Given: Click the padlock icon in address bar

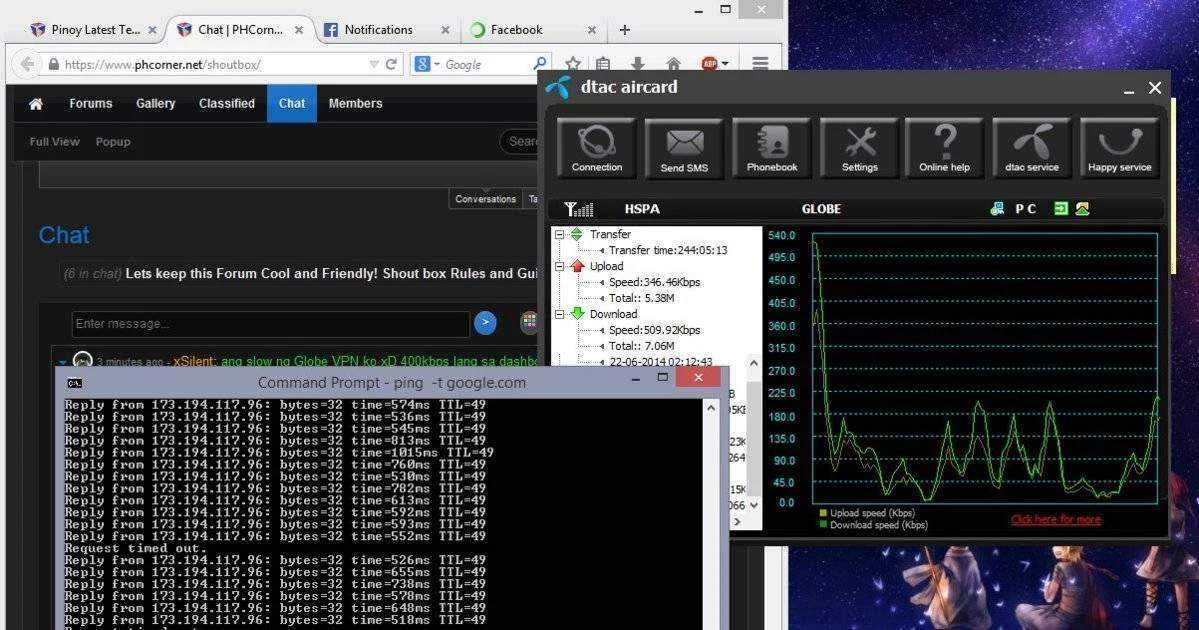Looking at the screenshot, I should [54, 65].
